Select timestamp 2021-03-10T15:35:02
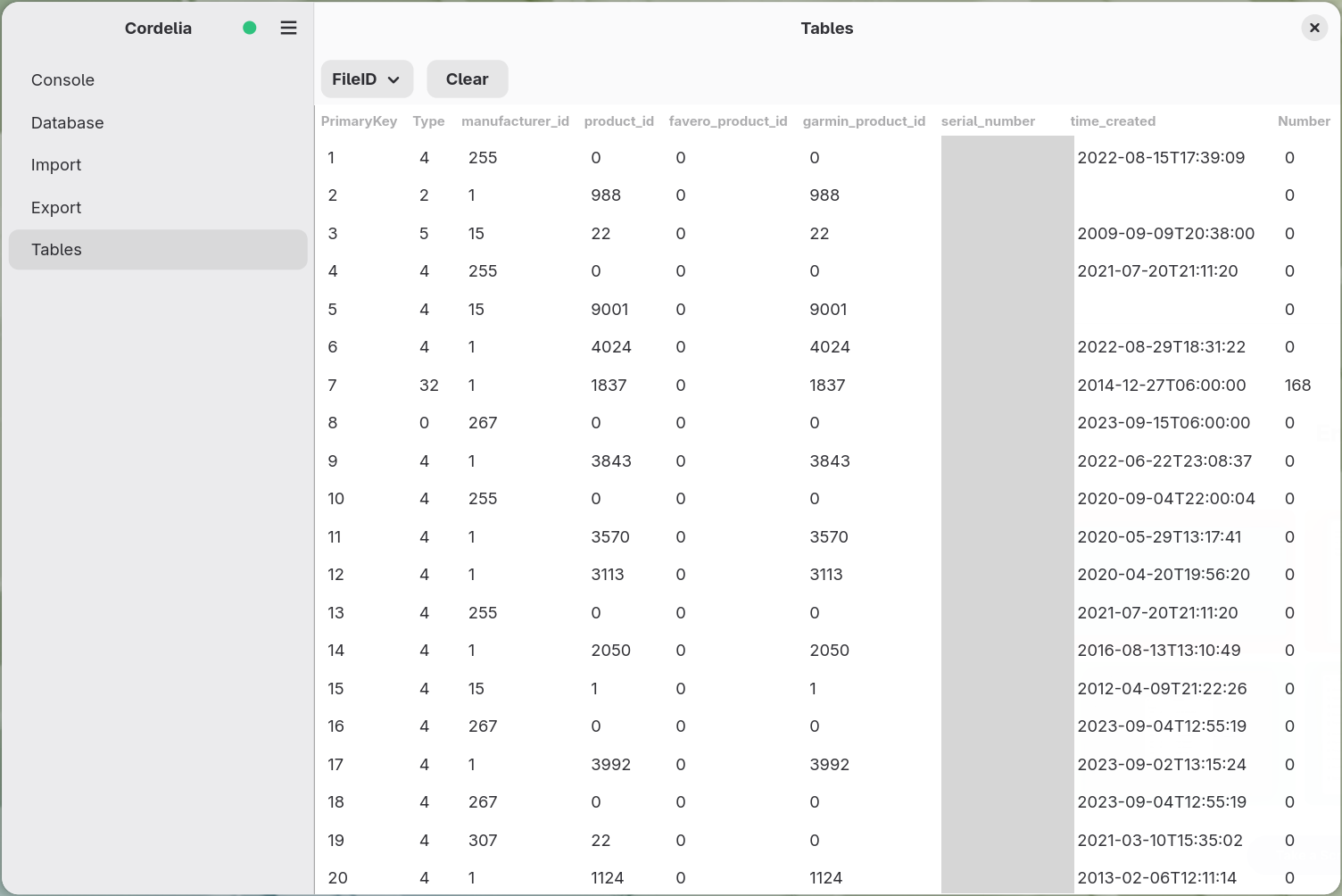 pyautogui.click(x=1159, y=841)
